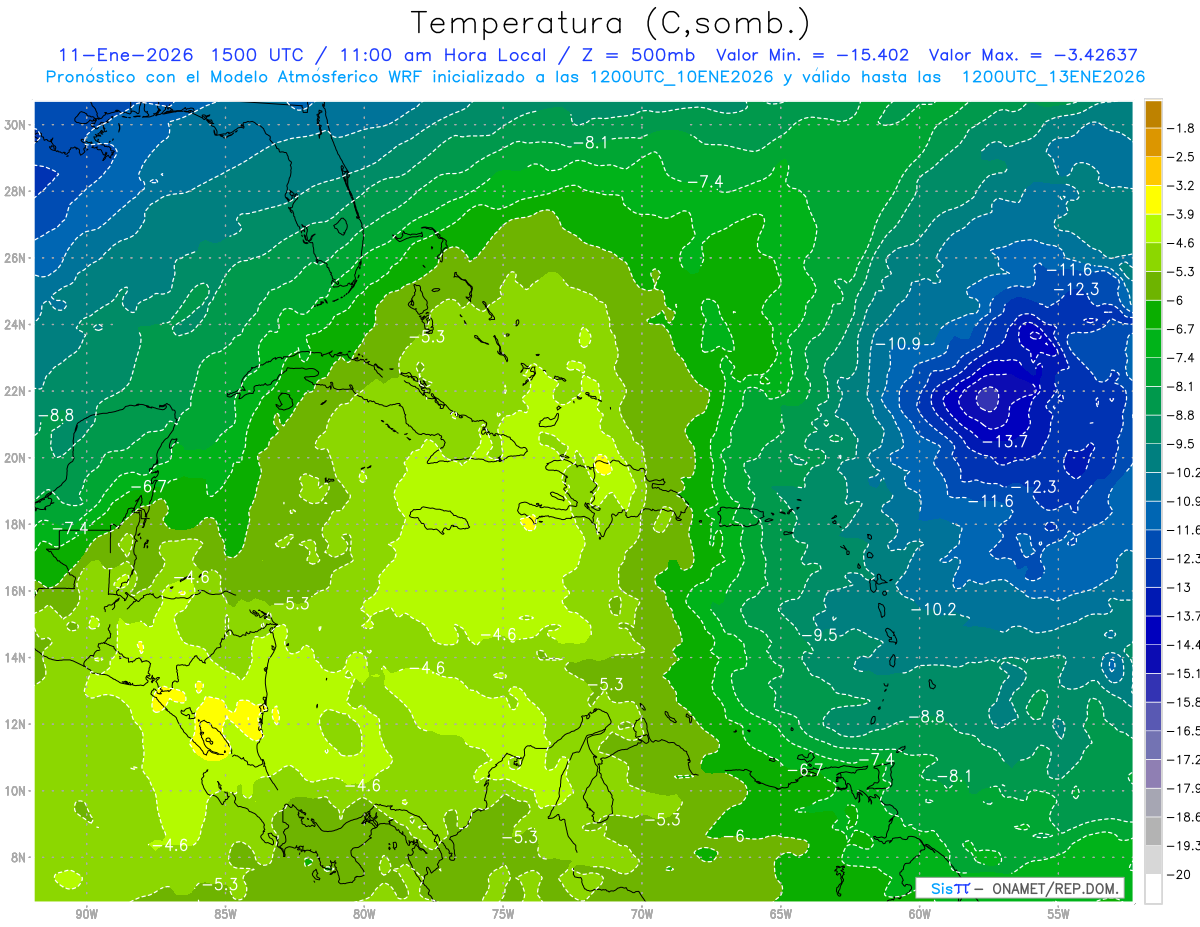Click the 16N latitude axis label
Viewport: 1200px width, 927px height.
[x=17, y=590]
